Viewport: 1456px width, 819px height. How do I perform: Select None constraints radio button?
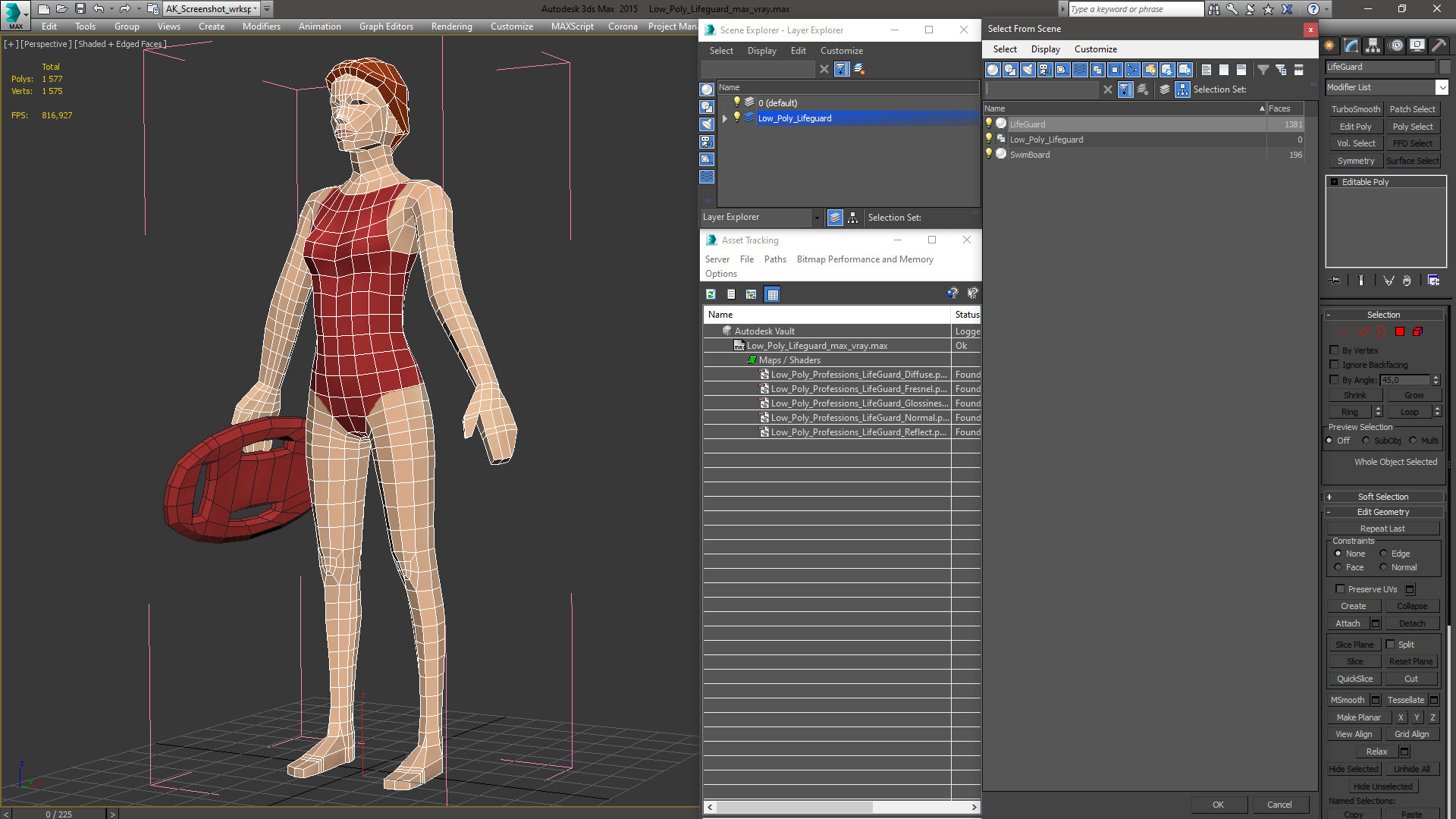coord(1339,553)
